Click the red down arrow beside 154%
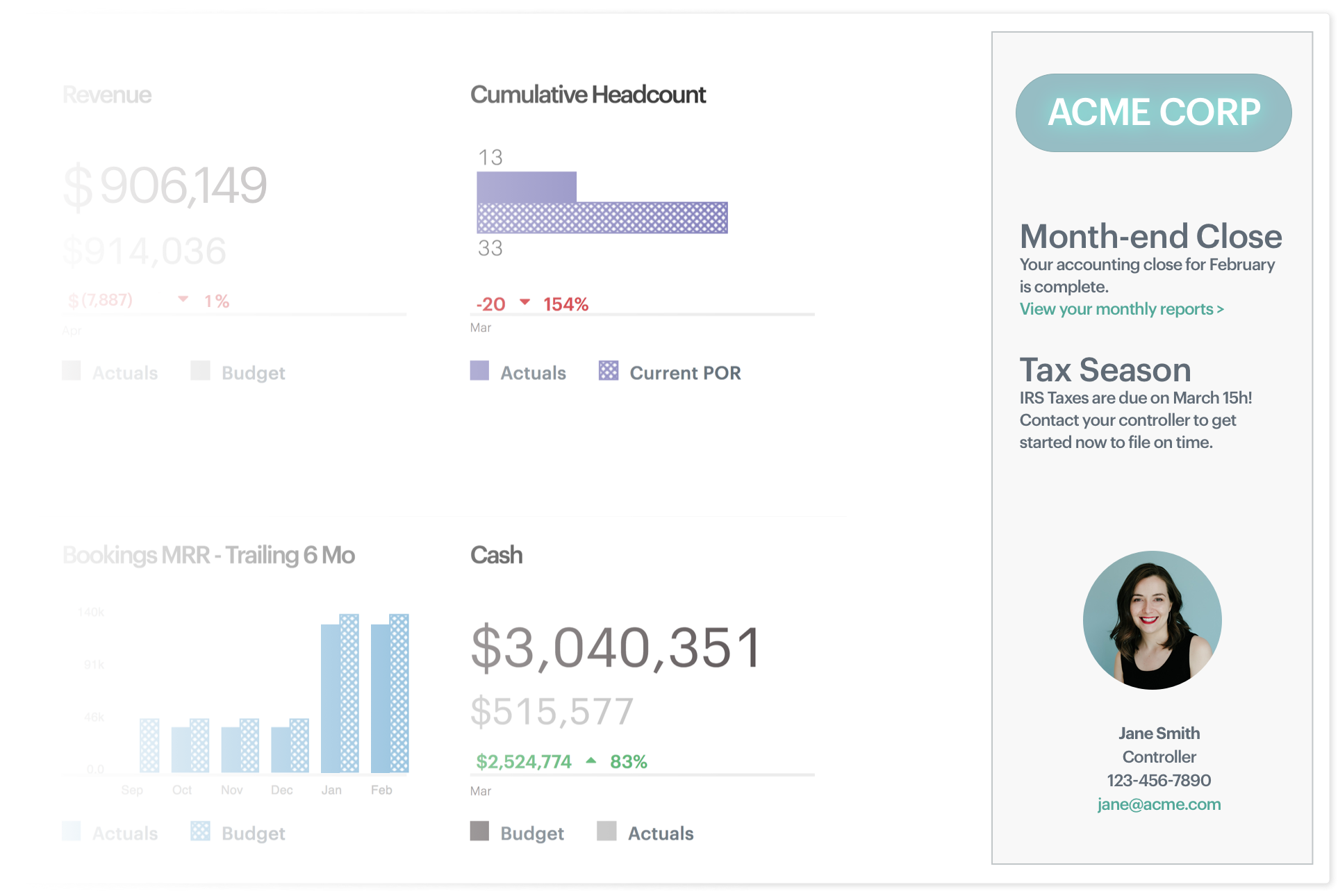Image resolution: width=1338 pixels, height=896 pixels. coord(525,302)
